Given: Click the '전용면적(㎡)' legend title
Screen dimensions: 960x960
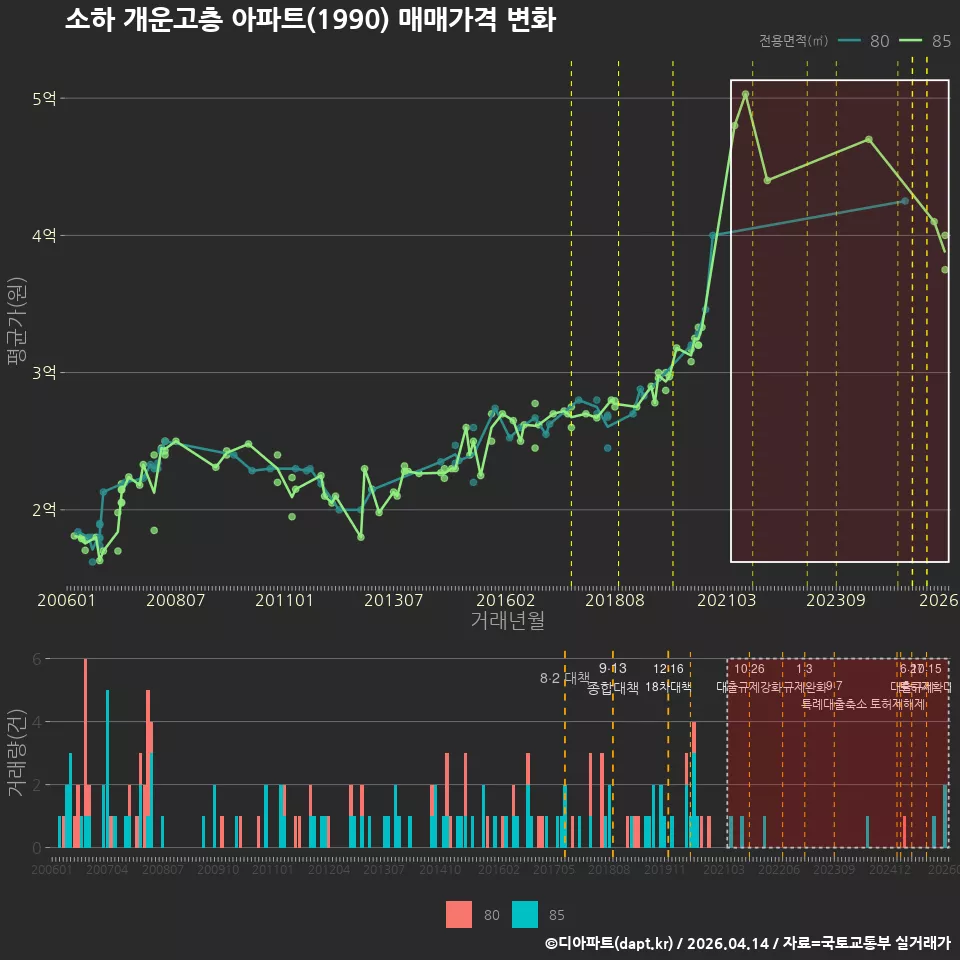Looking at the screenshot, I should click(793, 41).
